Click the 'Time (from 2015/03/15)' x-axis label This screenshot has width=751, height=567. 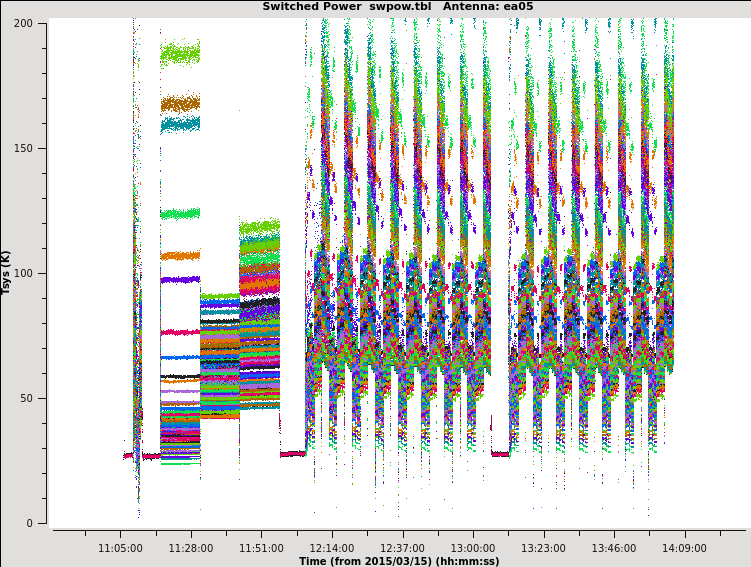398,561
